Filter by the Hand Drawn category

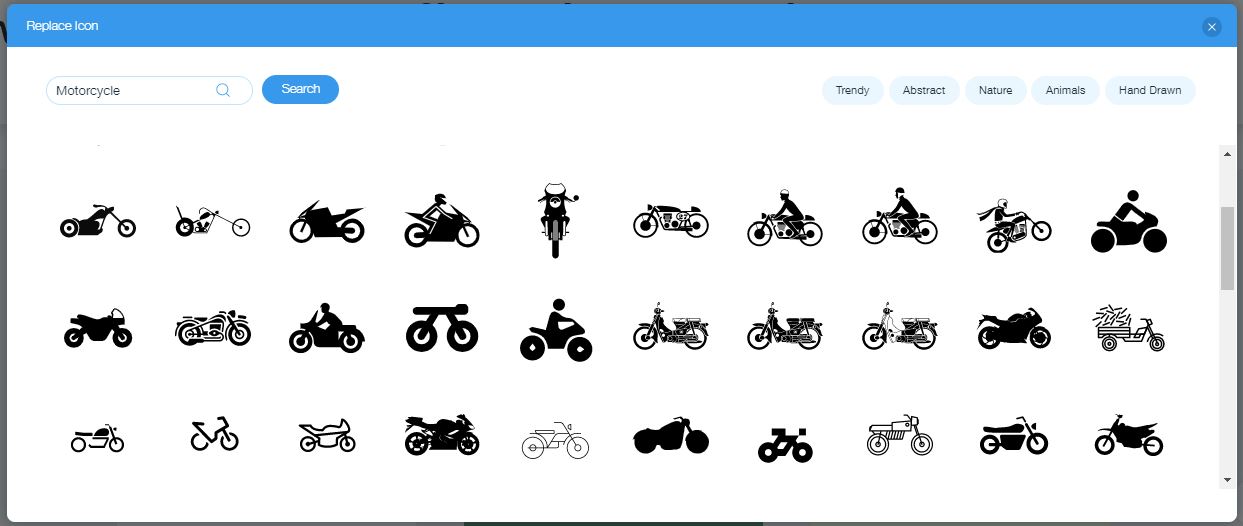tap(1150, 90)
